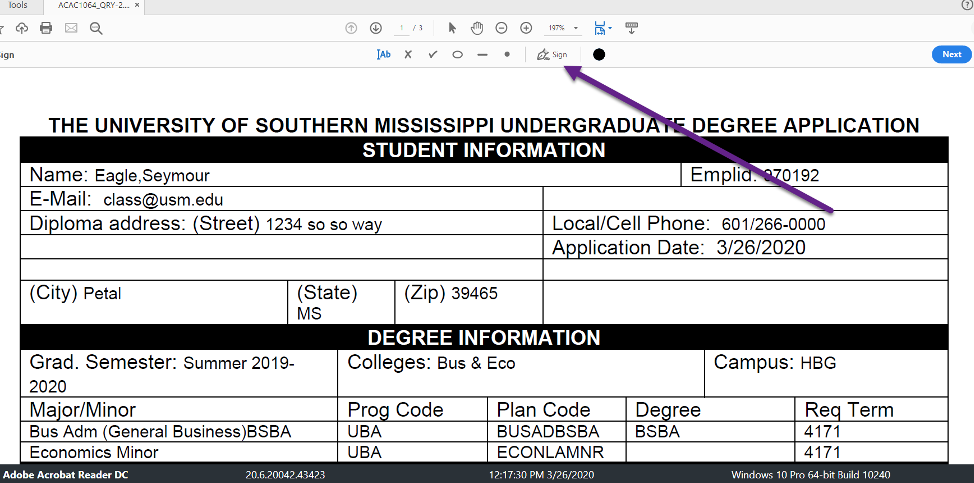Click the DEGREE INFORMATION heading
Viewport: 974px width, 483px height.
(x=484, y=338)
